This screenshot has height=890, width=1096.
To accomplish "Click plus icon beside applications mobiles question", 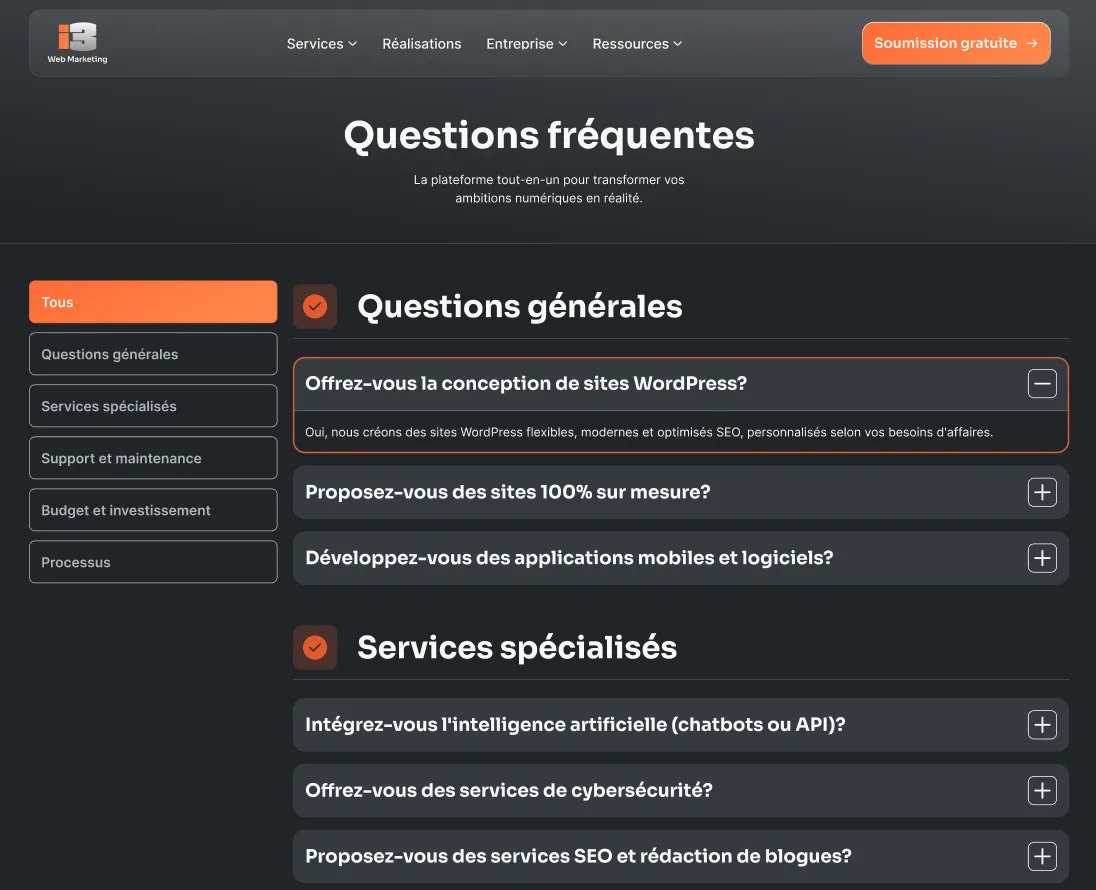I will click(1042, 558).
